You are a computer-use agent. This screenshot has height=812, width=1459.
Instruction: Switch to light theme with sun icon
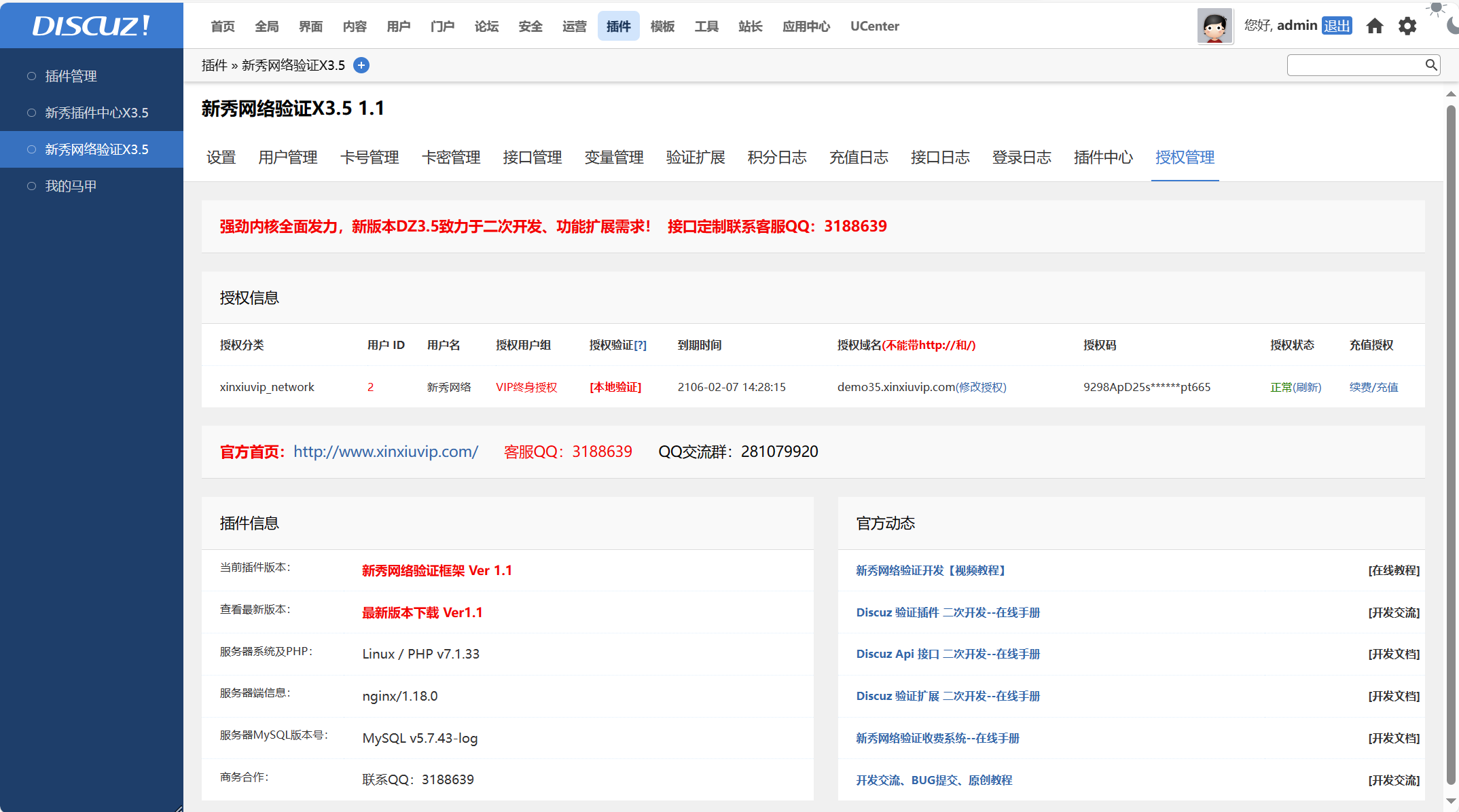(x=1436, y=8)
